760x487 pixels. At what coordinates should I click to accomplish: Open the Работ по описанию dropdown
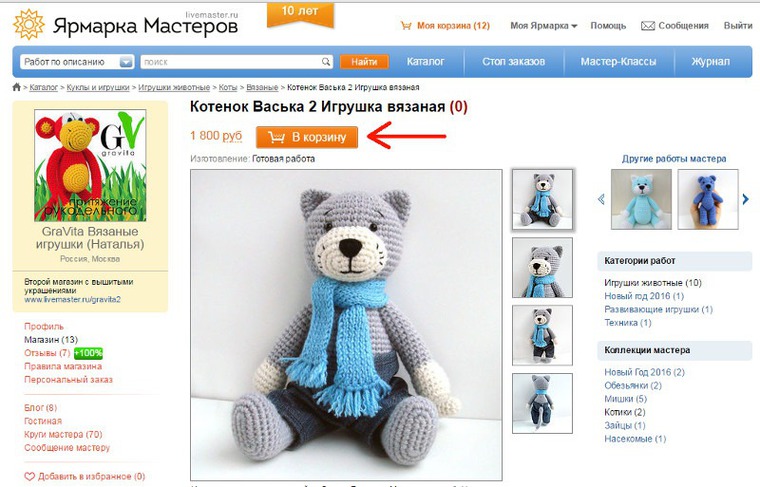coord(77,62)
